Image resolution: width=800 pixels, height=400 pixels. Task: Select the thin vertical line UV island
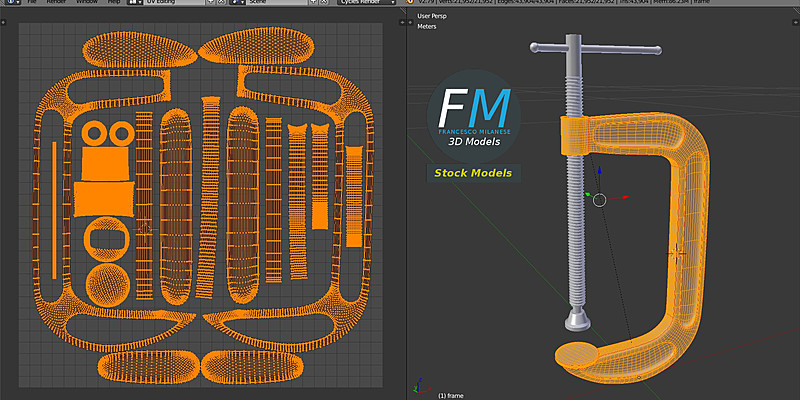pyautogui.click(x=54, y=210)
